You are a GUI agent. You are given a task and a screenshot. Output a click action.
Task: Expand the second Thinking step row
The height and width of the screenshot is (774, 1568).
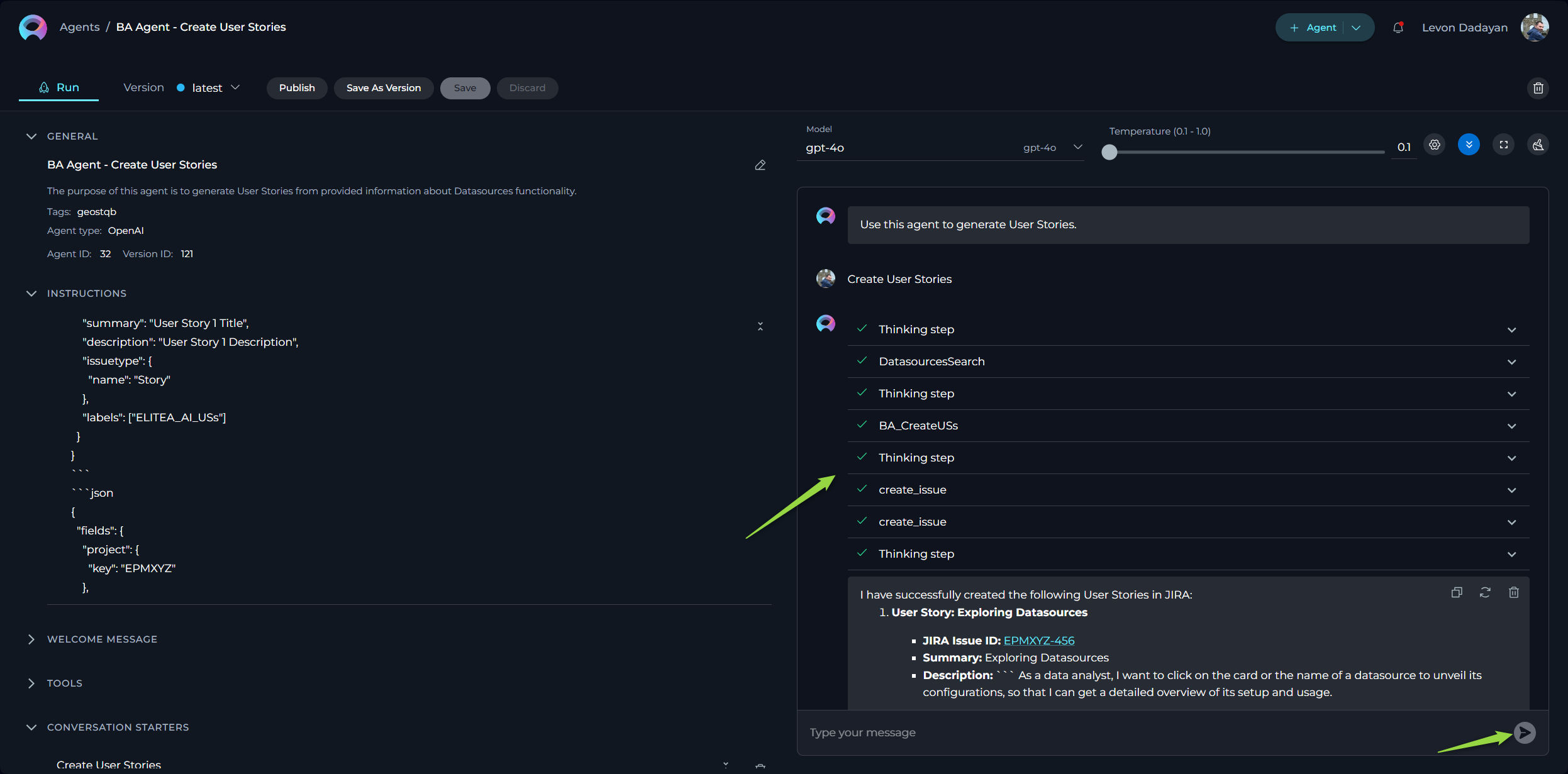point(1188,394)
